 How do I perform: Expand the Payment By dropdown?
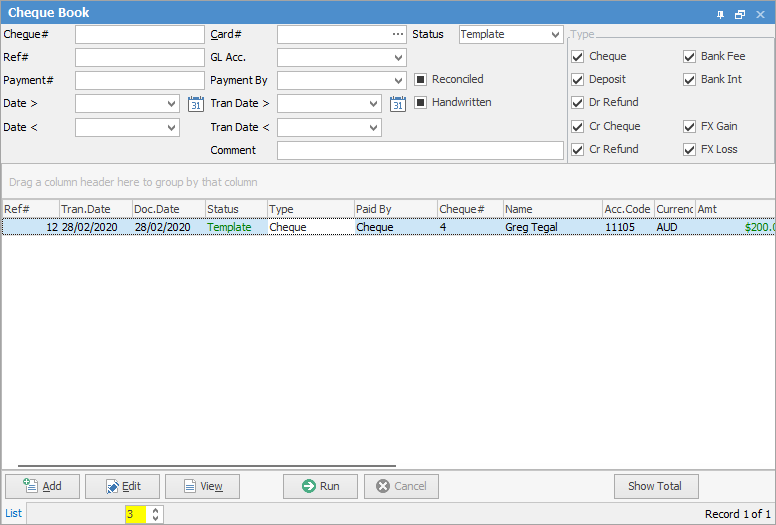[398, 80]
